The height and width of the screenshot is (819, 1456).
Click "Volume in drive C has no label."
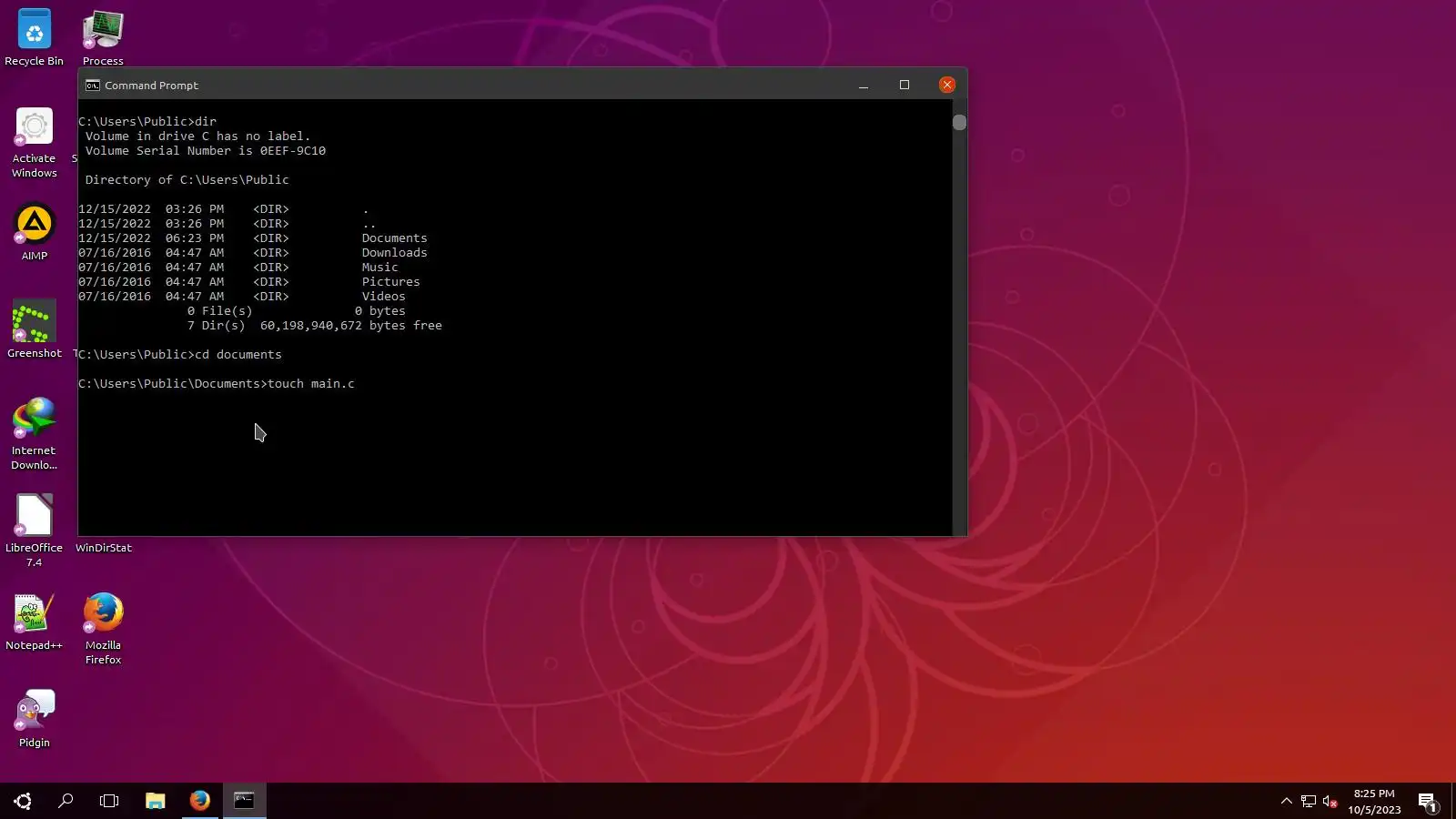click(x=198, y=136)
